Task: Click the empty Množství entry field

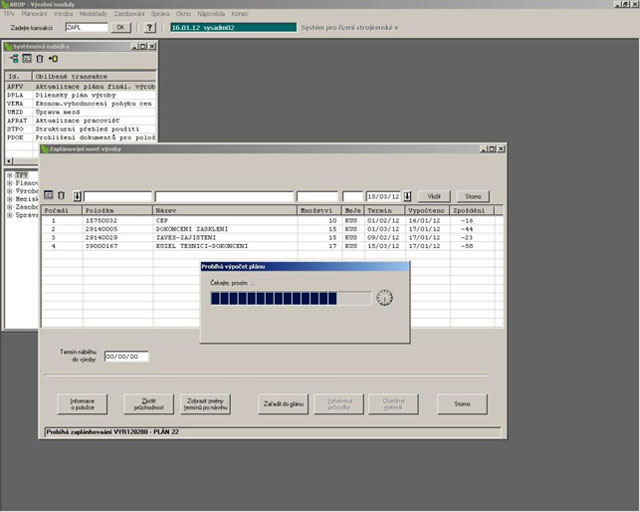Action: (x=318, y=196)
